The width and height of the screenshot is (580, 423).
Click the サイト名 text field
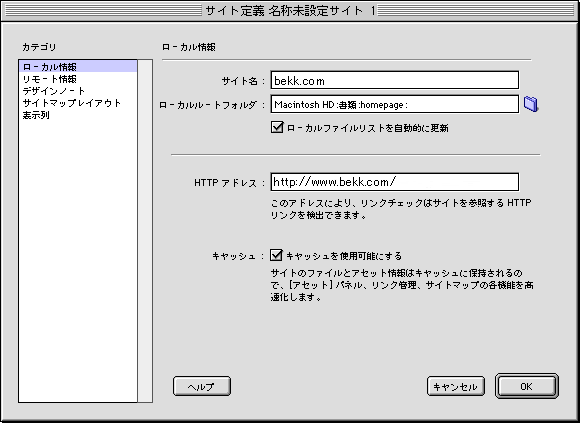[x=395, y=80]
